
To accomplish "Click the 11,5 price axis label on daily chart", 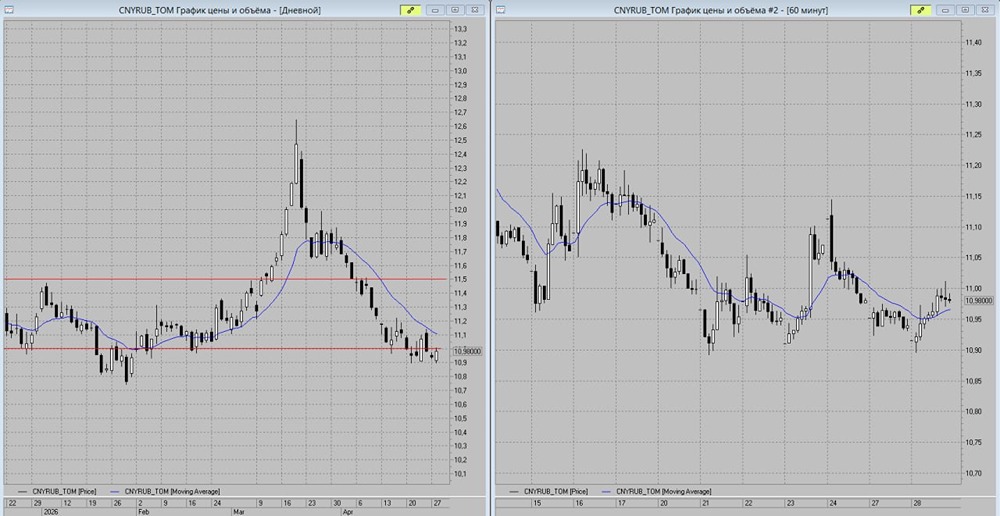I will [x=459, y=279].
